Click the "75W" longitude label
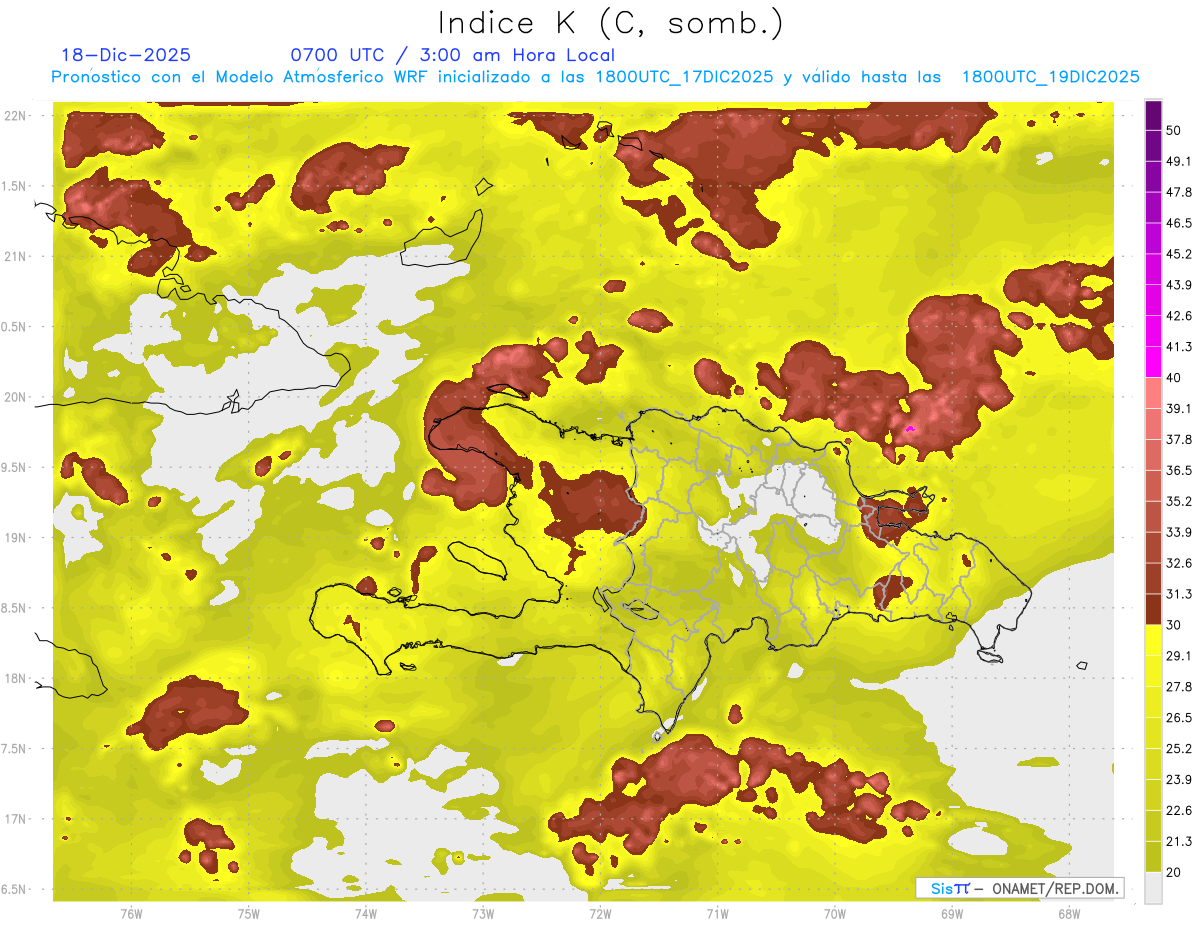1200x927 pixels. (x=248, y=915)
